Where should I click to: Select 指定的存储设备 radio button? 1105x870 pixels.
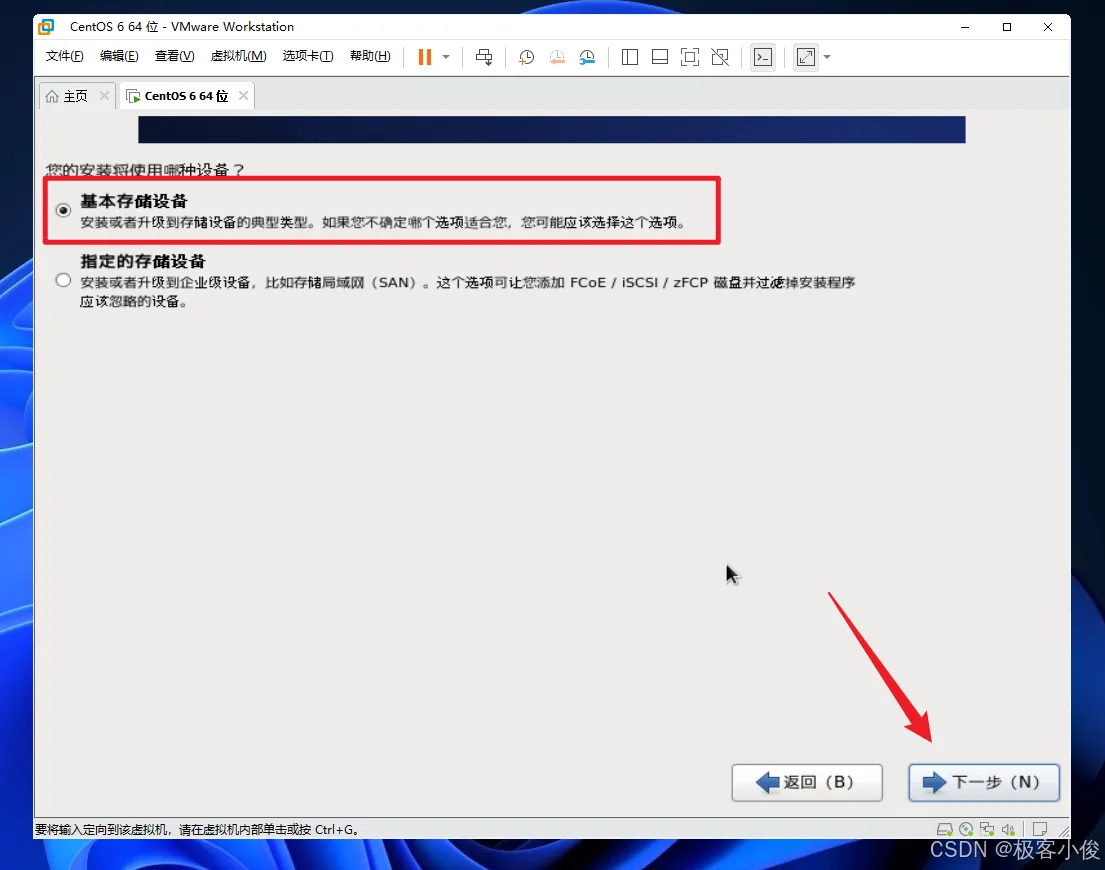63,280
